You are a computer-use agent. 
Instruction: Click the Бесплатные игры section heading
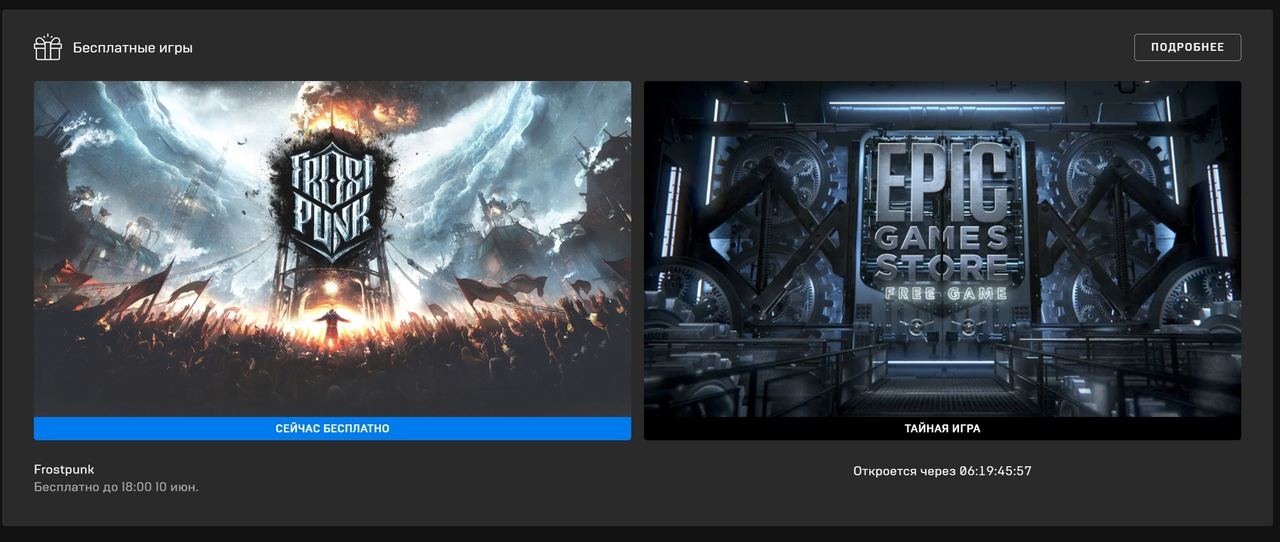[133, 47]
